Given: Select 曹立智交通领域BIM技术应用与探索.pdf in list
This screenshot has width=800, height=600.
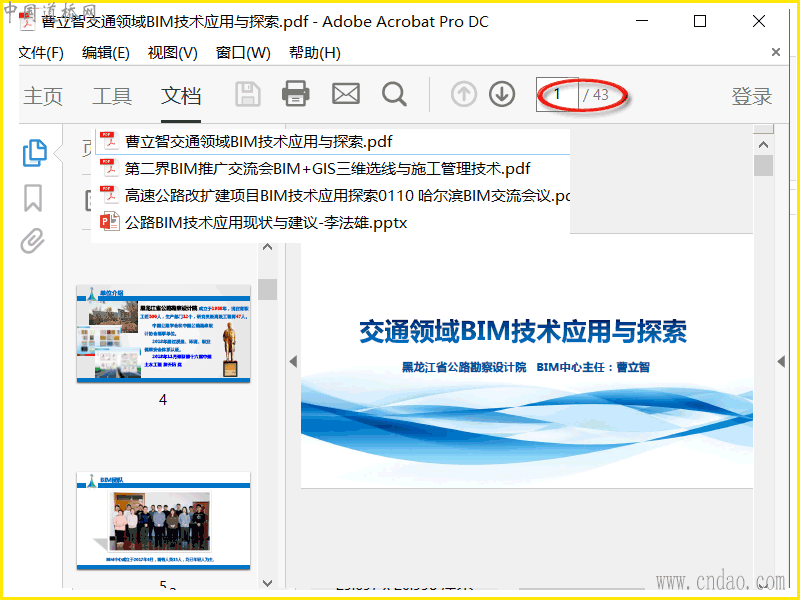Looking at the screenshot, I should [x=333, y=141].
